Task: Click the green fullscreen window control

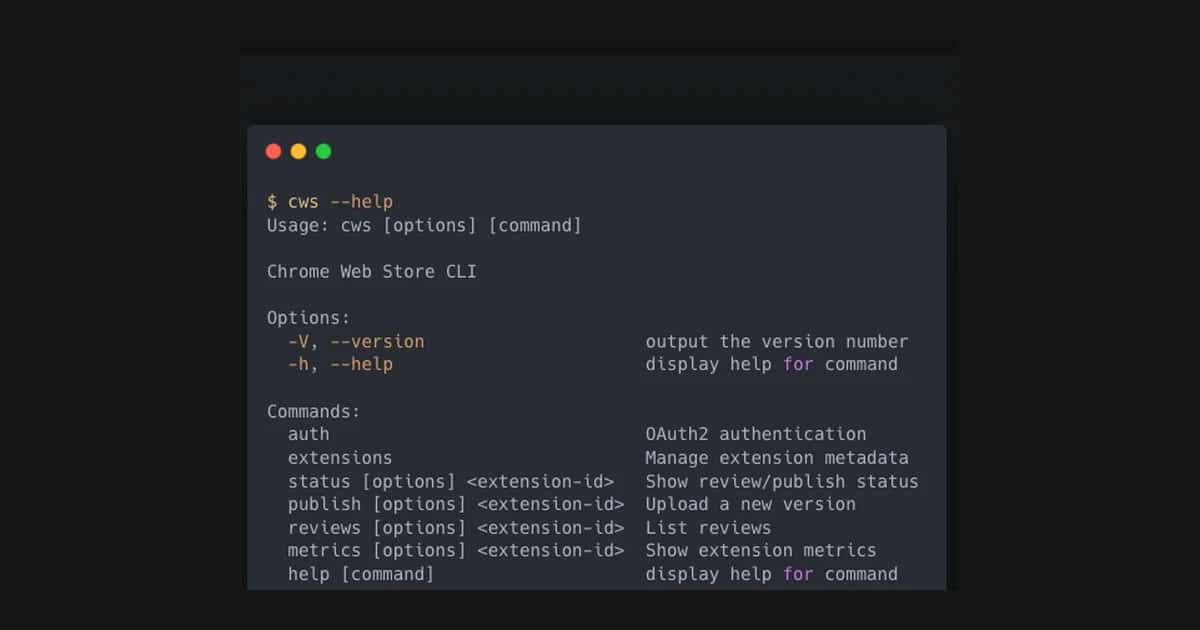Action: coord(323,151)
